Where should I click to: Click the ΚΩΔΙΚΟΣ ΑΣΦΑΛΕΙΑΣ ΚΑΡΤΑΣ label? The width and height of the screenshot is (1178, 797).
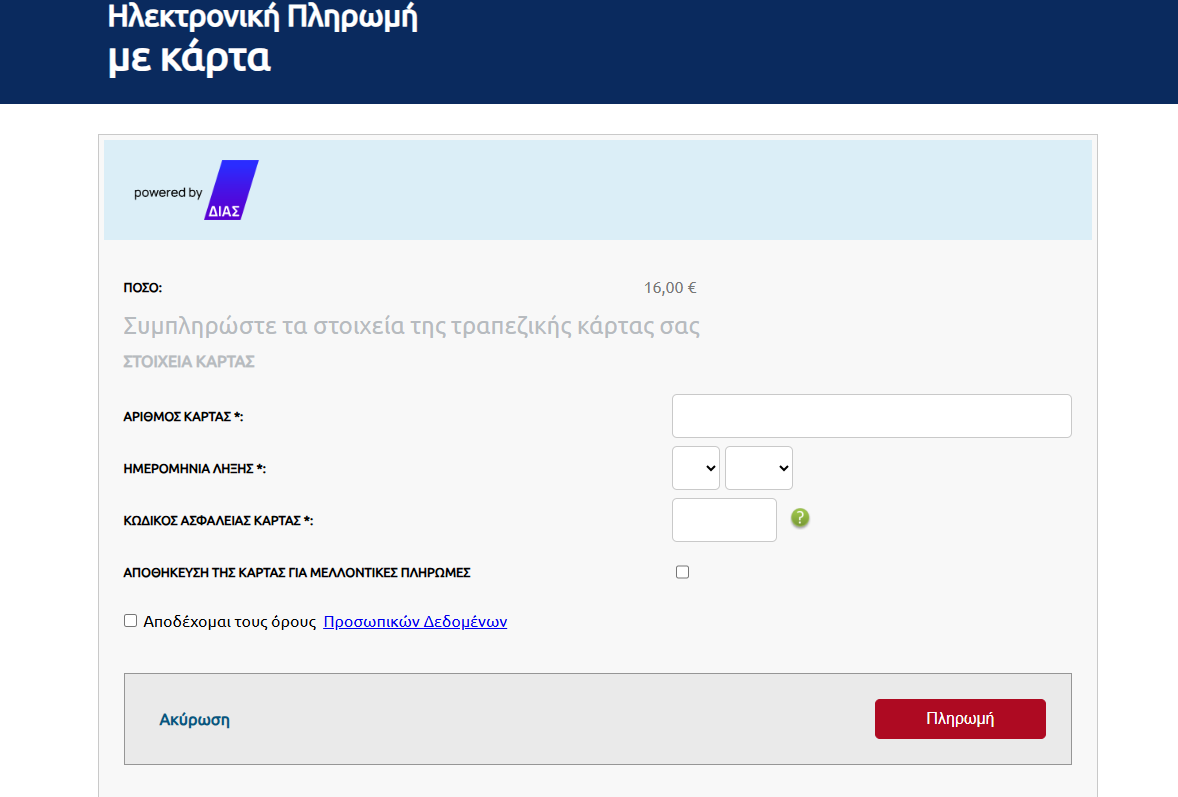(x=218, y=521)
